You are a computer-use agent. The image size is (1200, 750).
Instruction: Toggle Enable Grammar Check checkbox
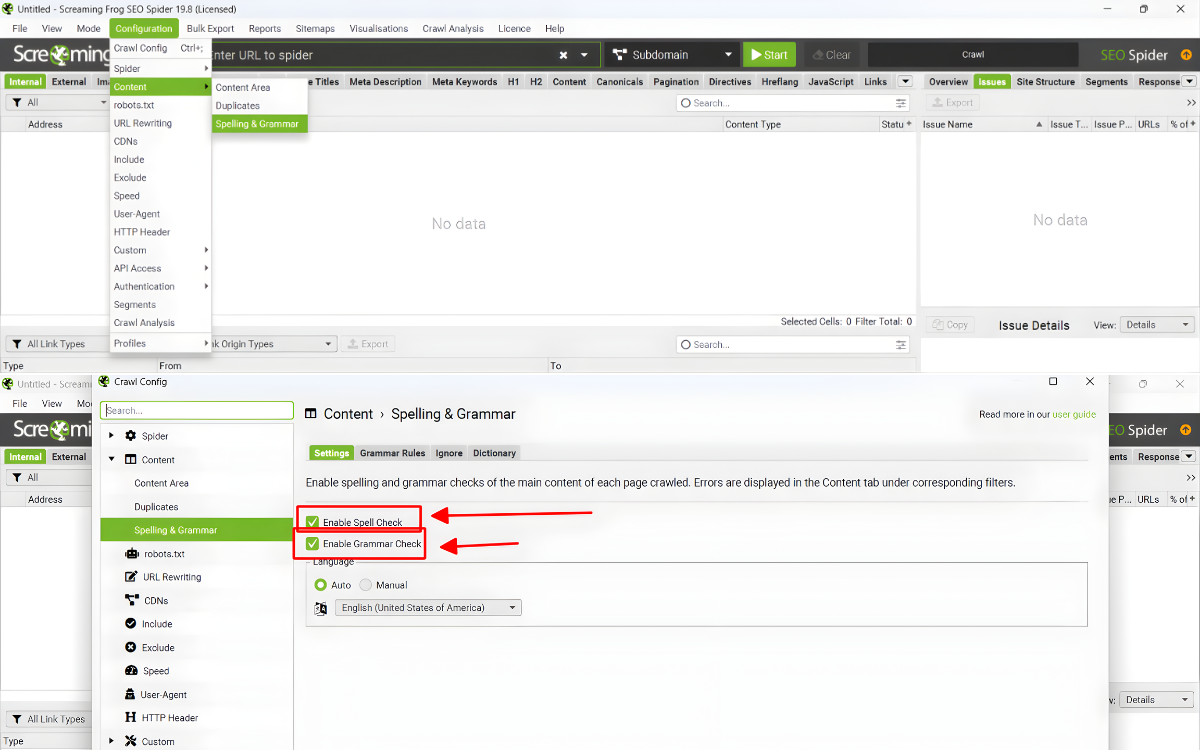[x=313, y=544]
